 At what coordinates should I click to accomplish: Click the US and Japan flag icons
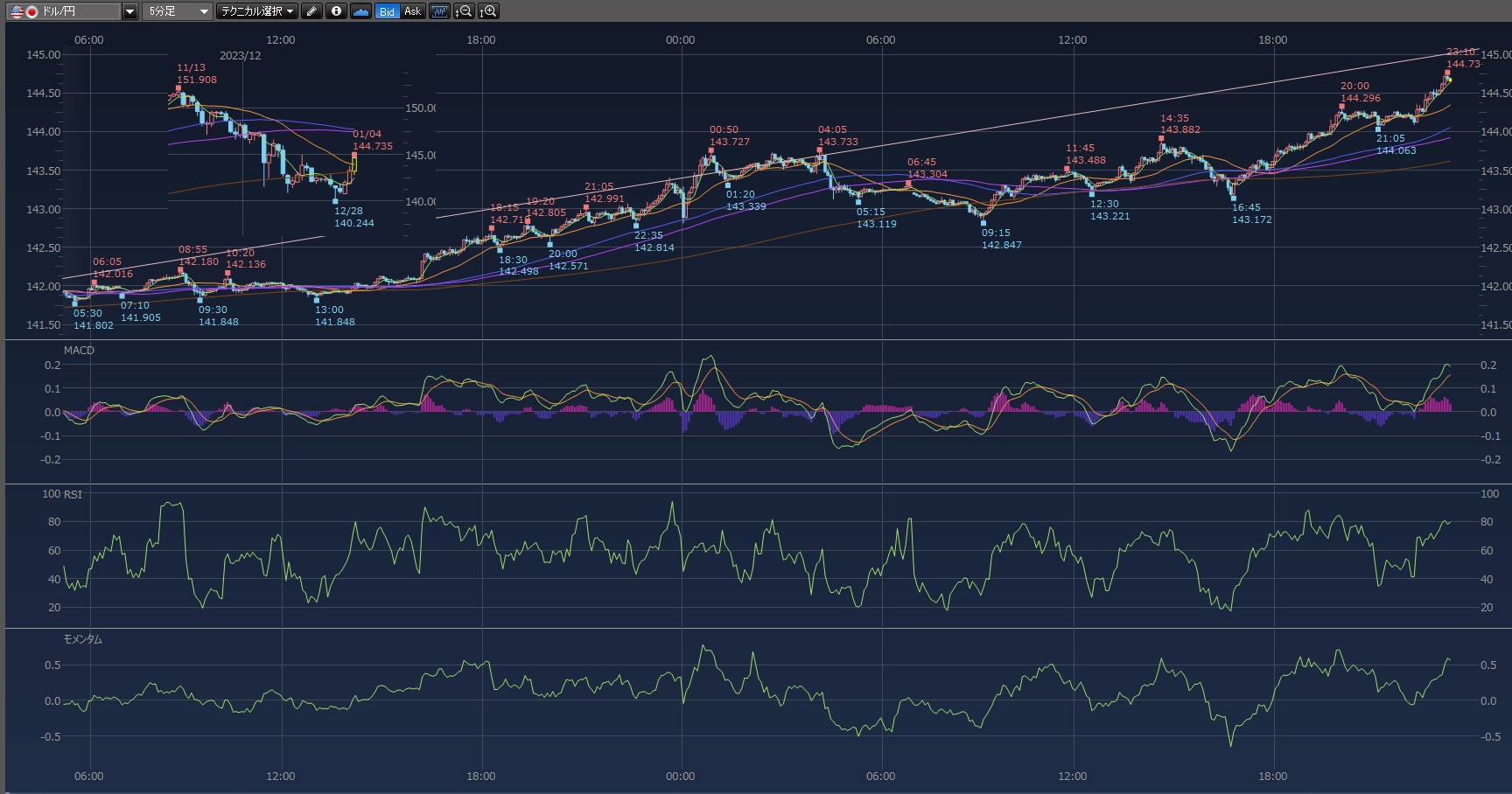[x=24, y=11]
